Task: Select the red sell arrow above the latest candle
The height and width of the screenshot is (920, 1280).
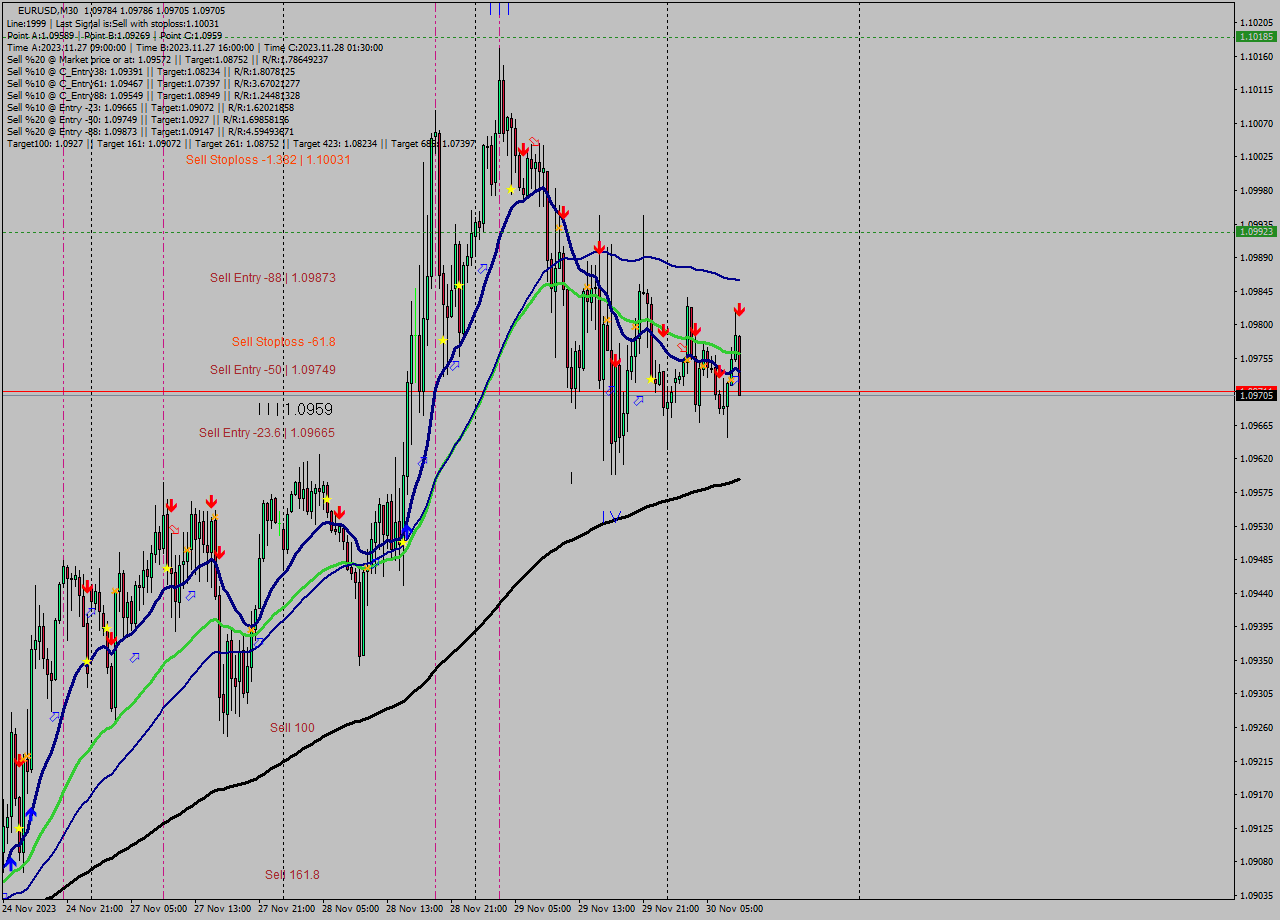Action: pyautogui.click(x=739, y=310)
